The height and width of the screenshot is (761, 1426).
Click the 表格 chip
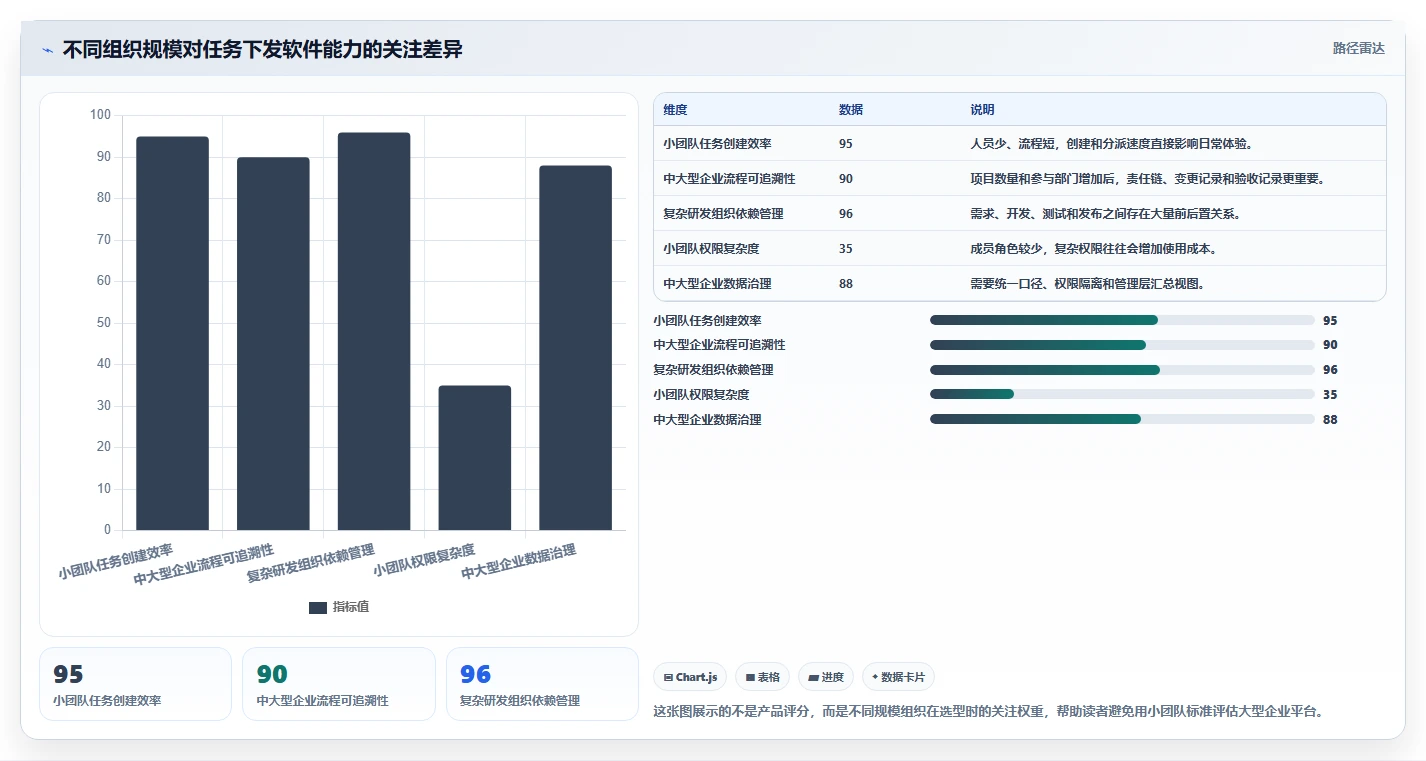762,677
